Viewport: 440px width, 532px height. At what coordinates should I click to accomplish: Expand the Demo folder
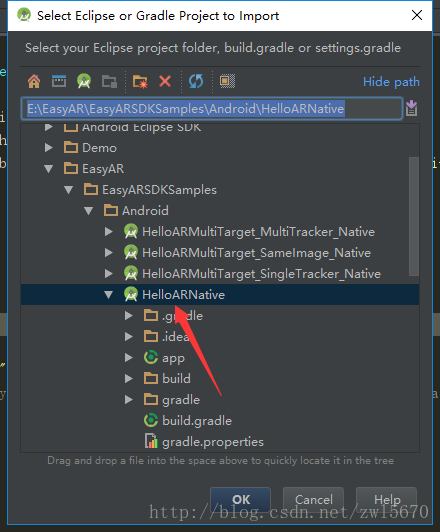click(x=49, y=148)
